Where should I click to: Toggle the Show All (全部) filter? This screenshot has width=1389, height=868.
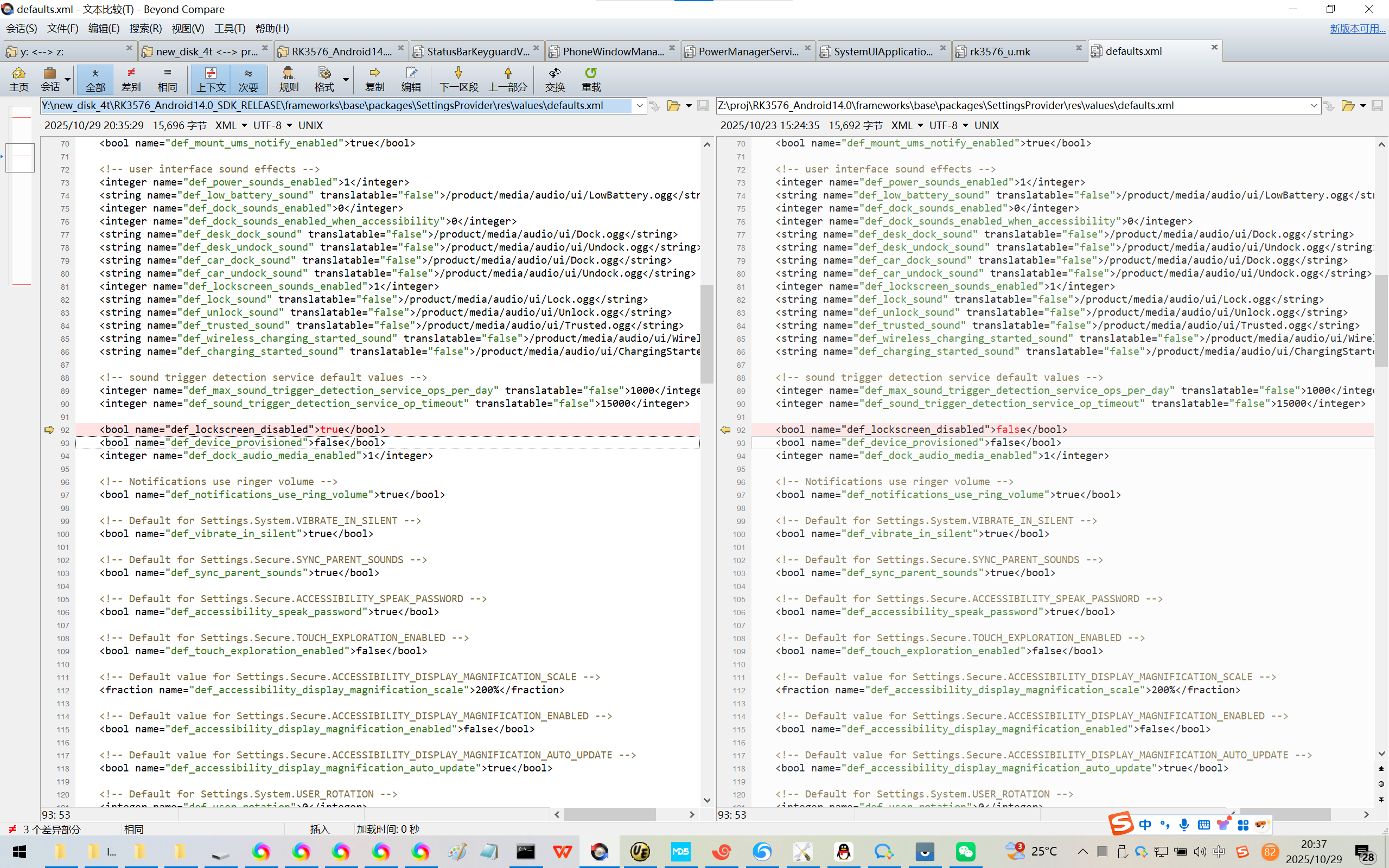(95, 79)
